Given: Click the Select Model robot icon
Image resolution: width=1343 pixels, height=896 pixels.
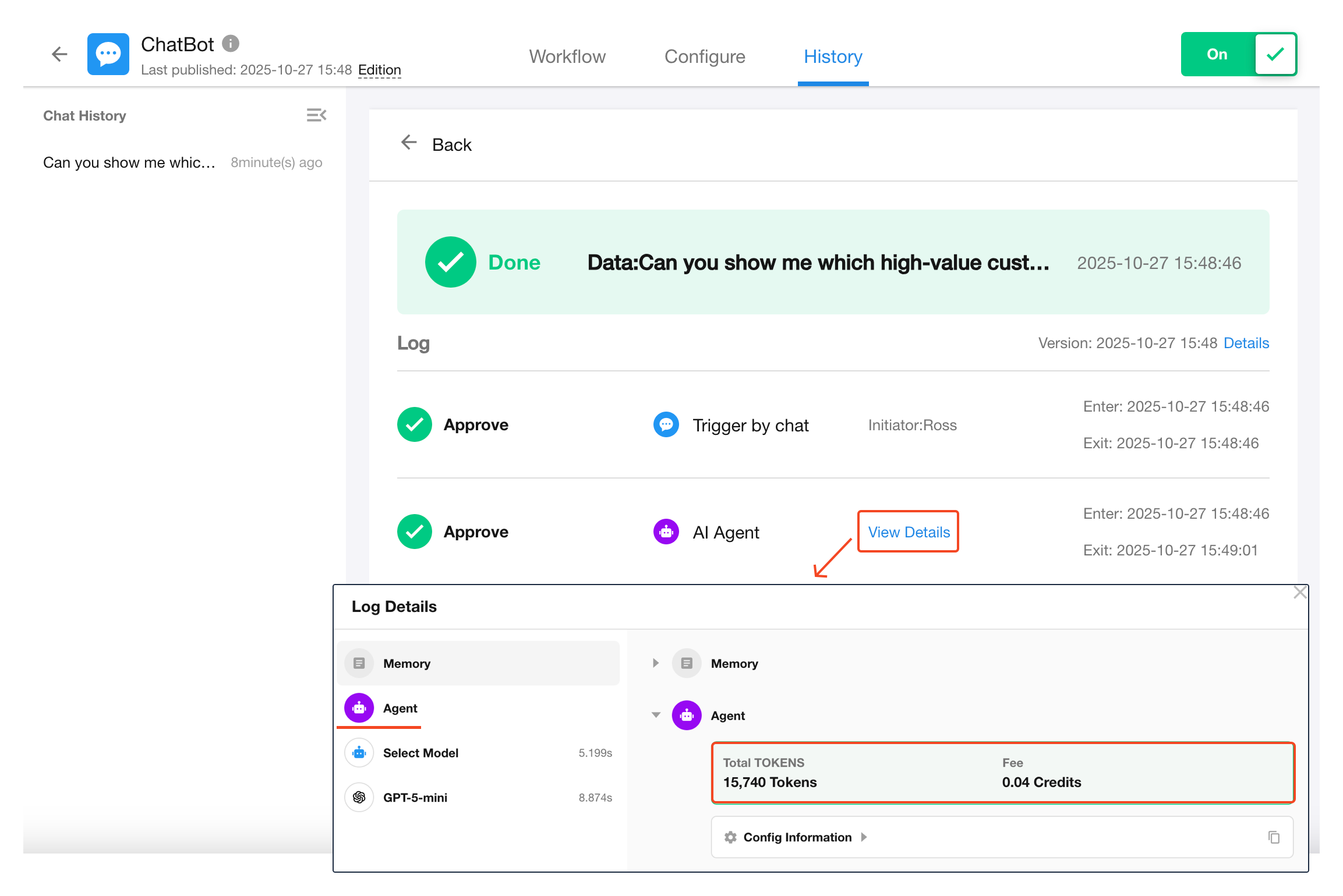Looking at the screenshot, I should [359, 753].
